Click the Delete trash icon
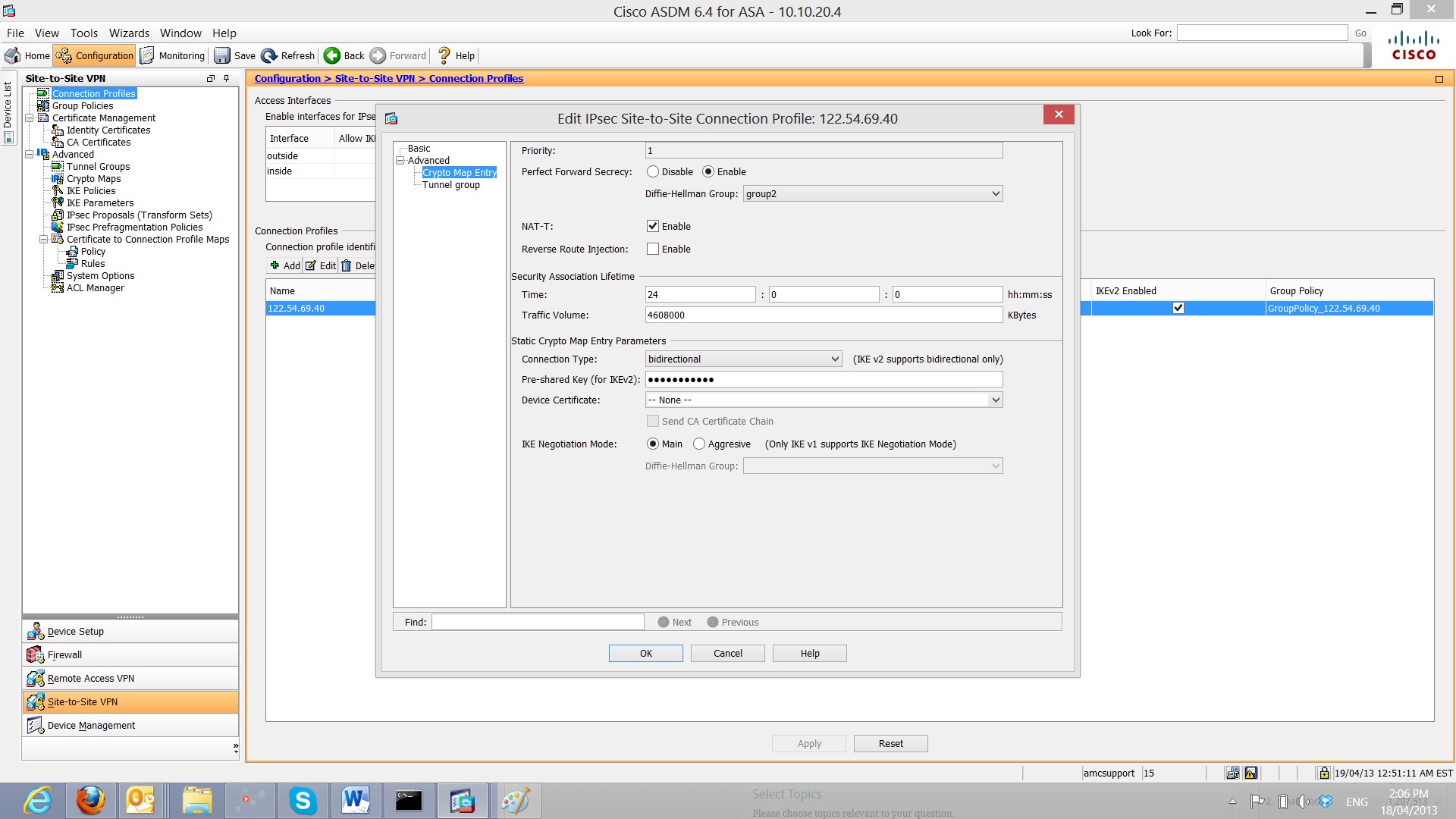1456x819 pixels. [x=347, y=265]
